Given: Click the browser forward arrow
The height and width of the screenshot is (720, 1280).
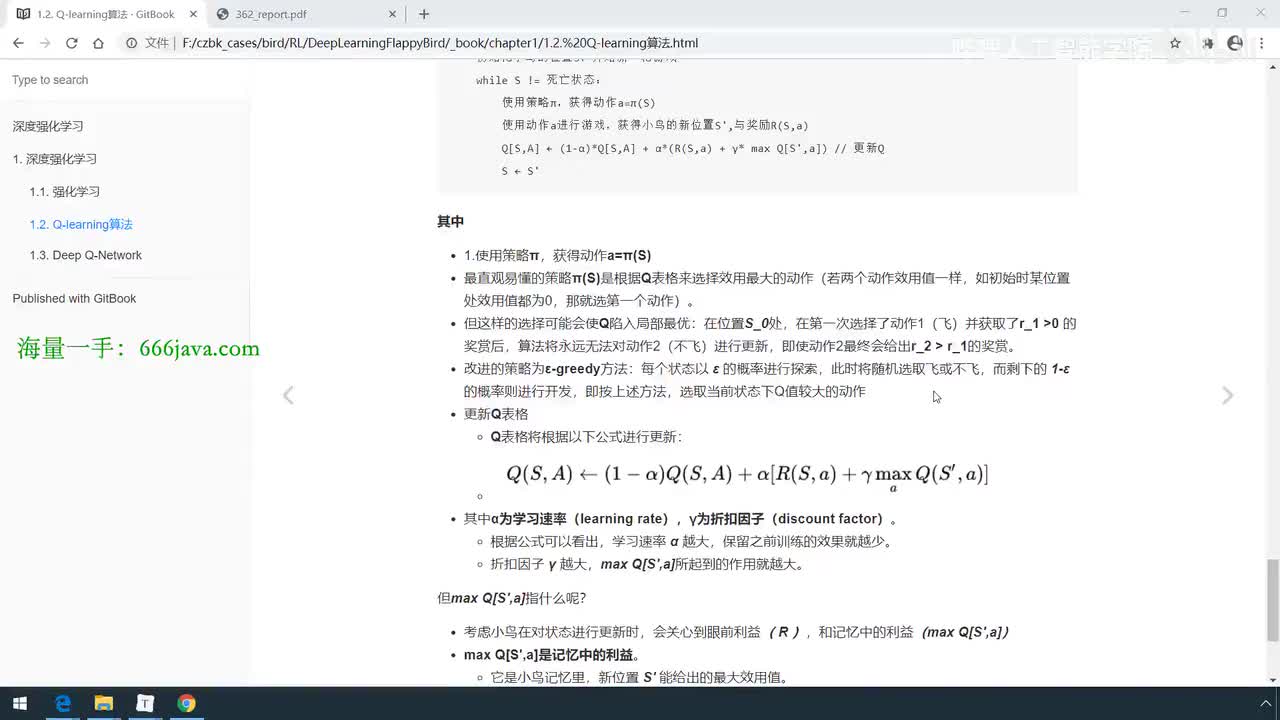Looking at the screenshot, I should (x=45, y=43).
